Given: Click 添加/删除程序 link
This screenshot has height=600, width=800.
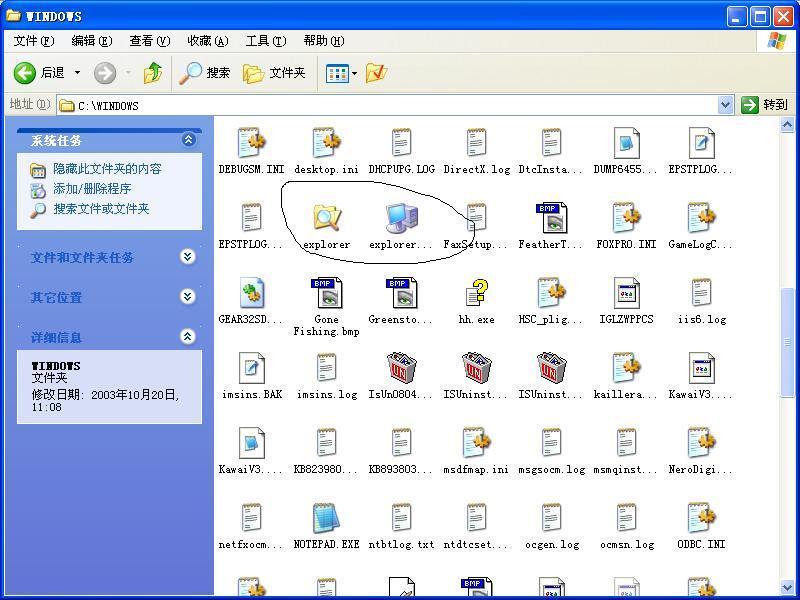Looking at the screenshot, I should point(92,189).
